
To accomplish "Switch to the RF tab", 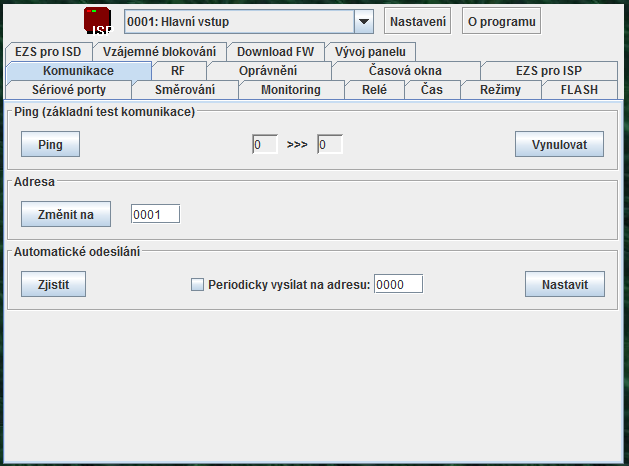I will (177, 71).
